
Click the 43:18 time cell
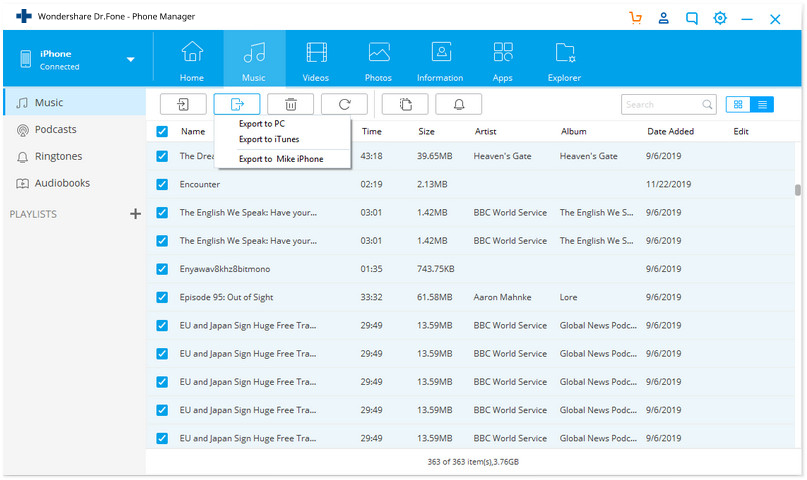pyautogui.click(x=371, y=156)
